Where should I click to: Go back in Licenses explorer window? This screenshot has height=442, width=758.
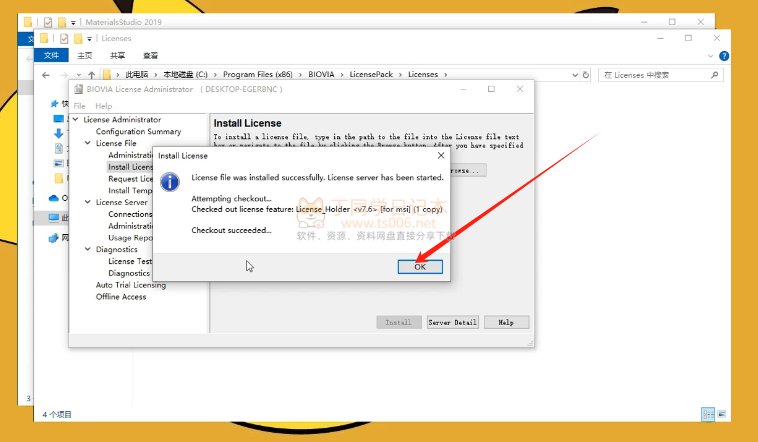[x=46, y=75]
